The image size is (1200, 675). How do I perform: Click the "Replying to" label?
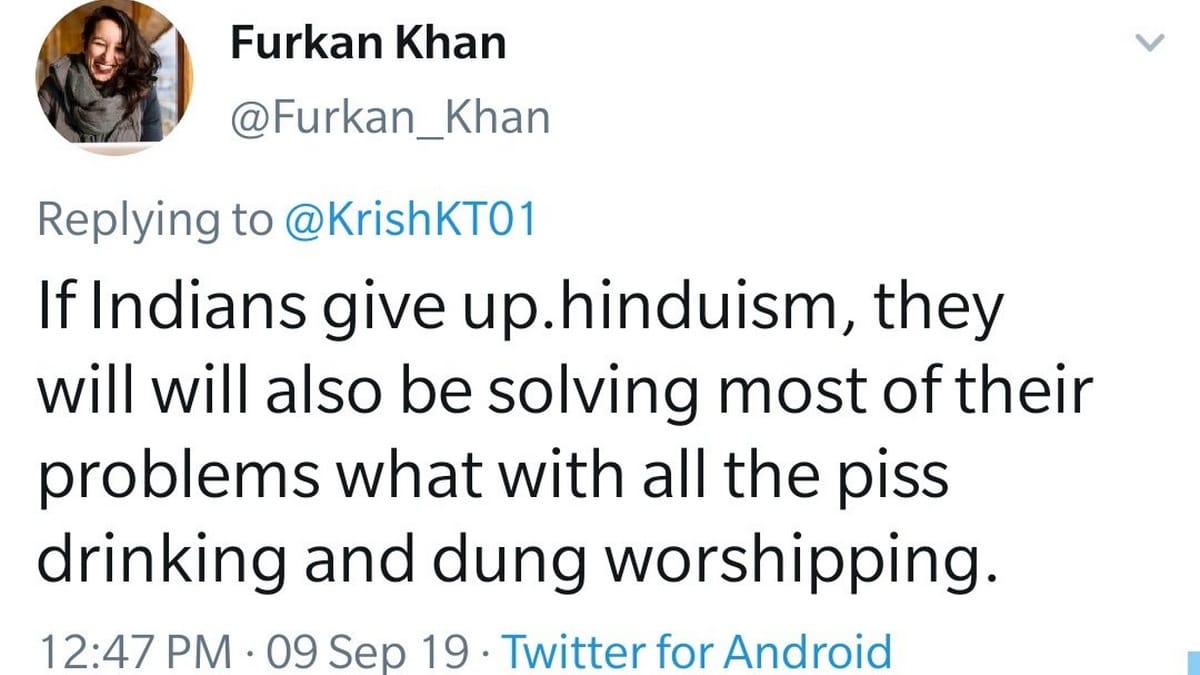click(154, 219)
